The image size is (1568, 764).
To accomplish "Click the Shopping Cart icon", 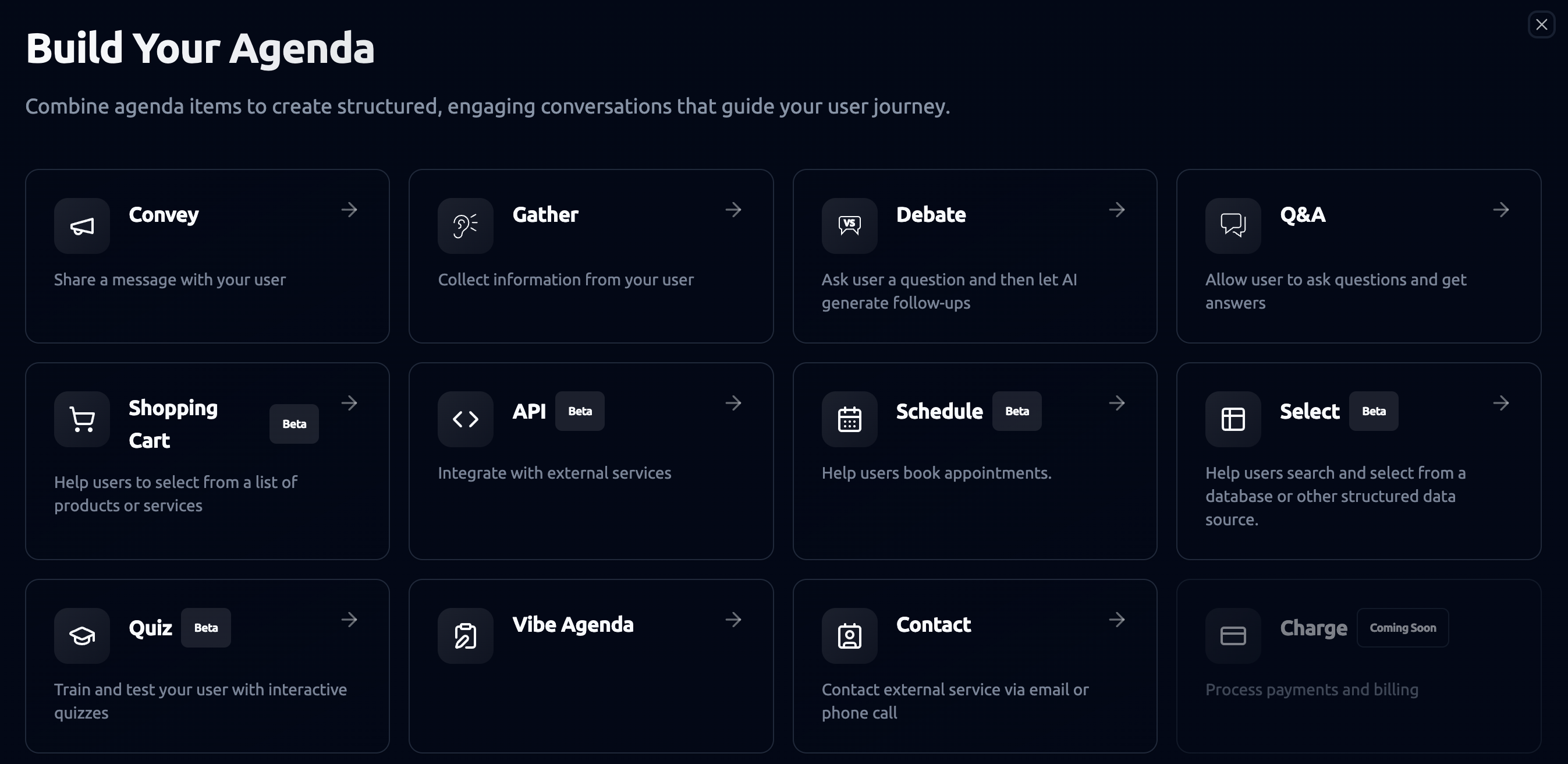I will click(x=81, y=419).
